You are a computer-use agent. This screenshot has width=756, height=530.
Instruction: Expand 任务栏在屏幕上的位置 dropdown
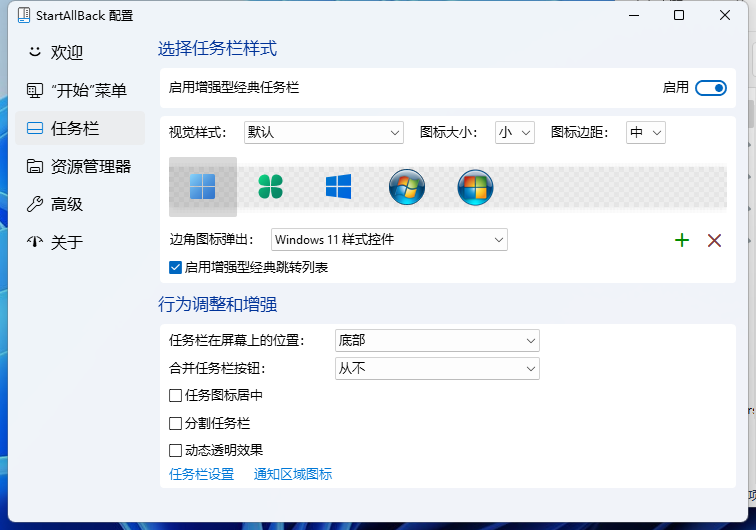coord(437,341)
